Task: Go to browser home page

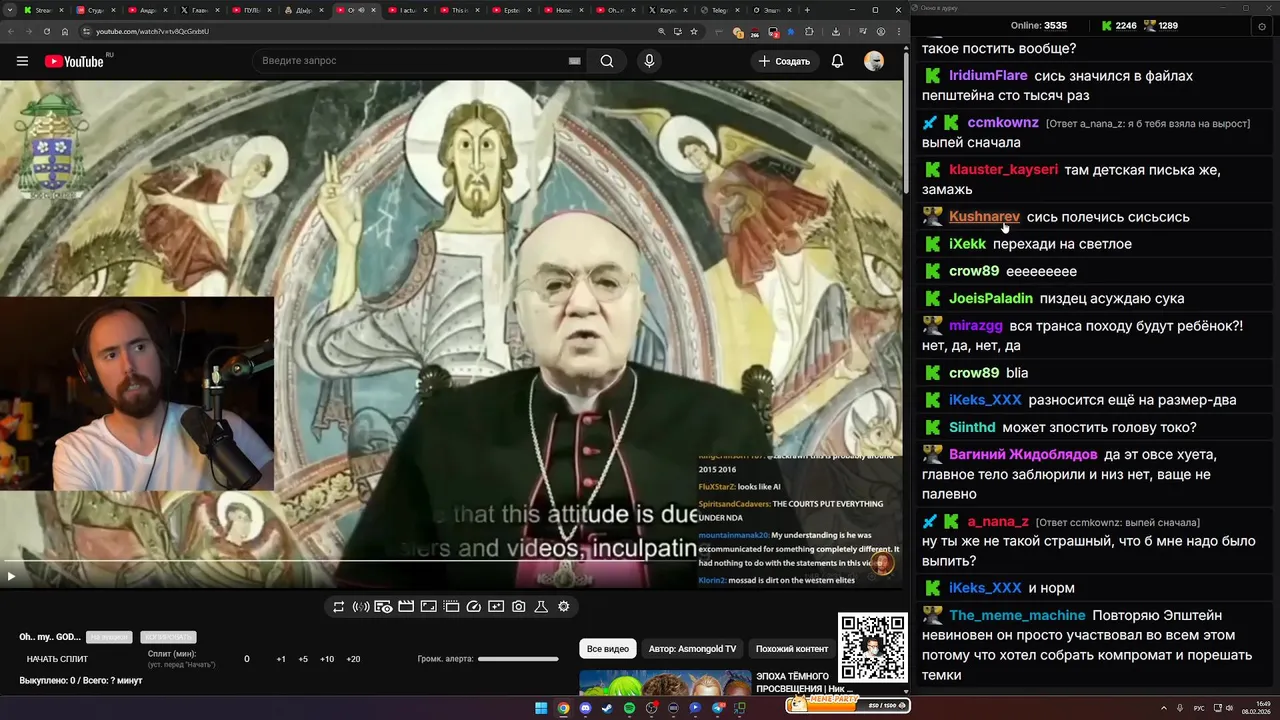Action: tap(66, 31)
